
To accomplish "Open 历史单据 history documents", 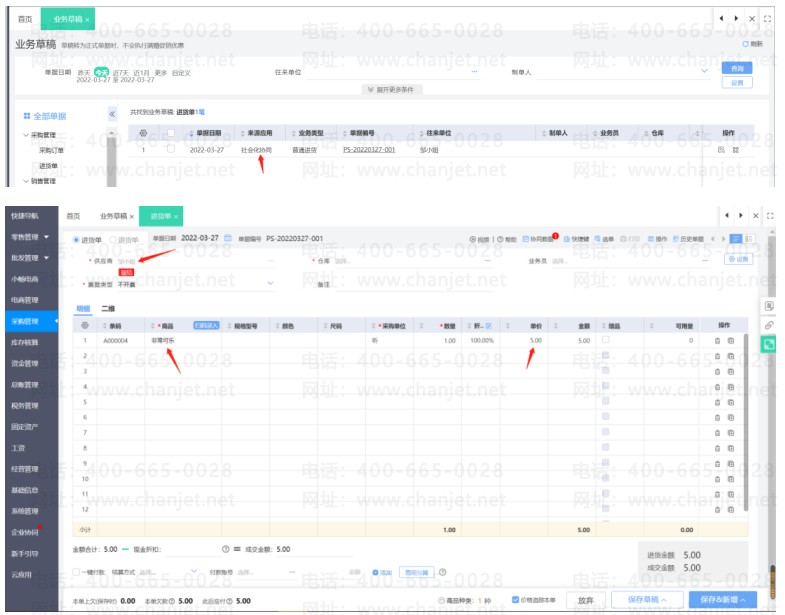I will coord(688,240).
